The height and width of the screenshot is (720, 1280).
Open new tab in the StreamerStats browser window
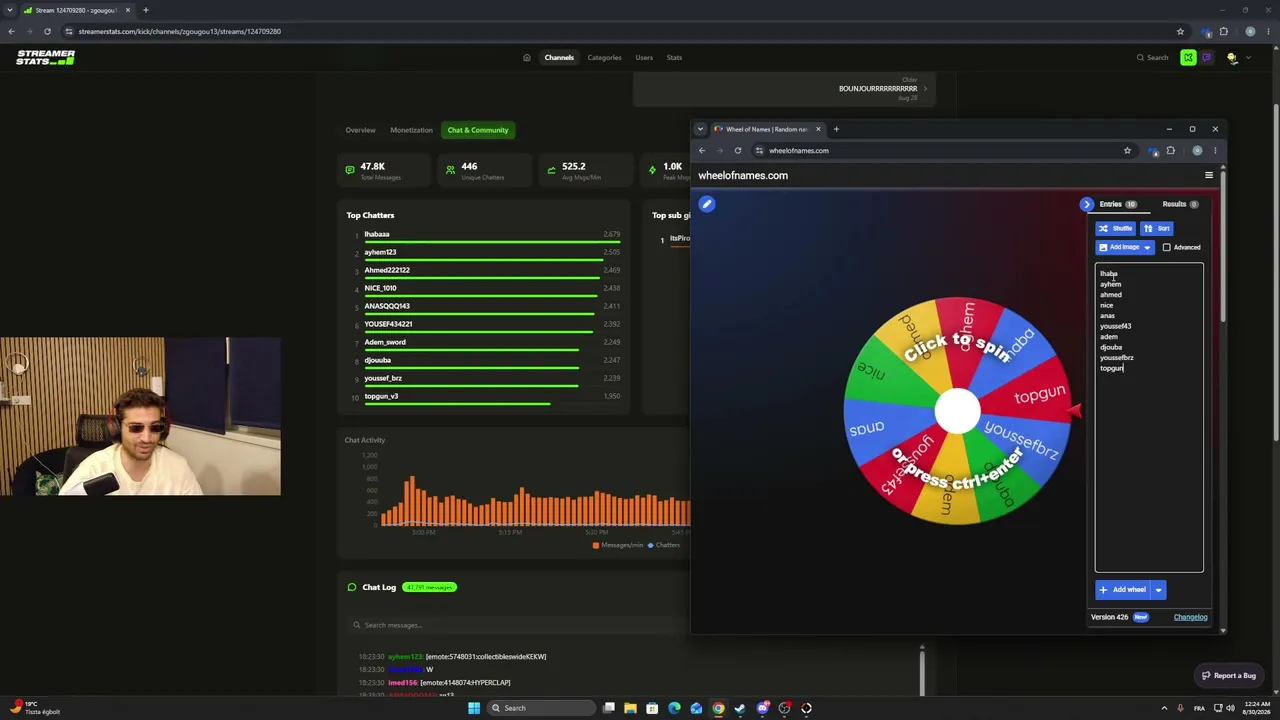(145, 10)
